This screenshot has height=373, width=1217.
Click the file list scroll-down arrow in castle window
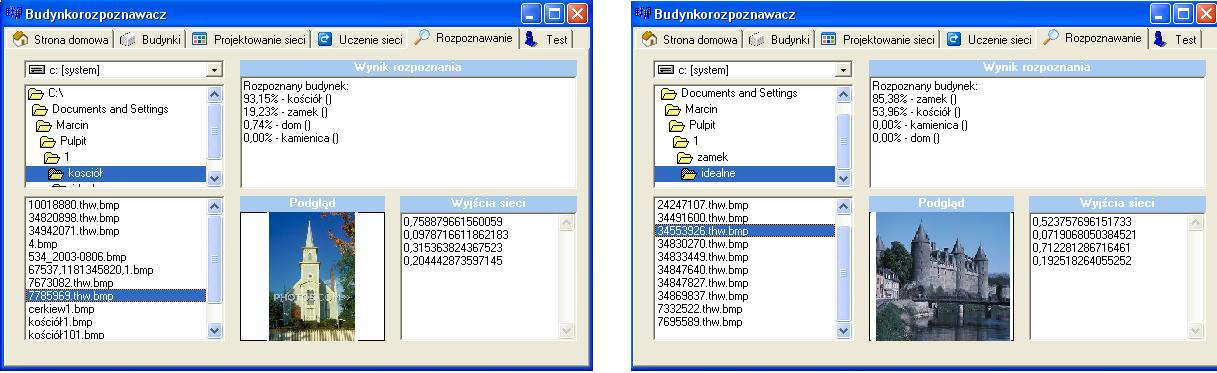[x=843, y=330]
